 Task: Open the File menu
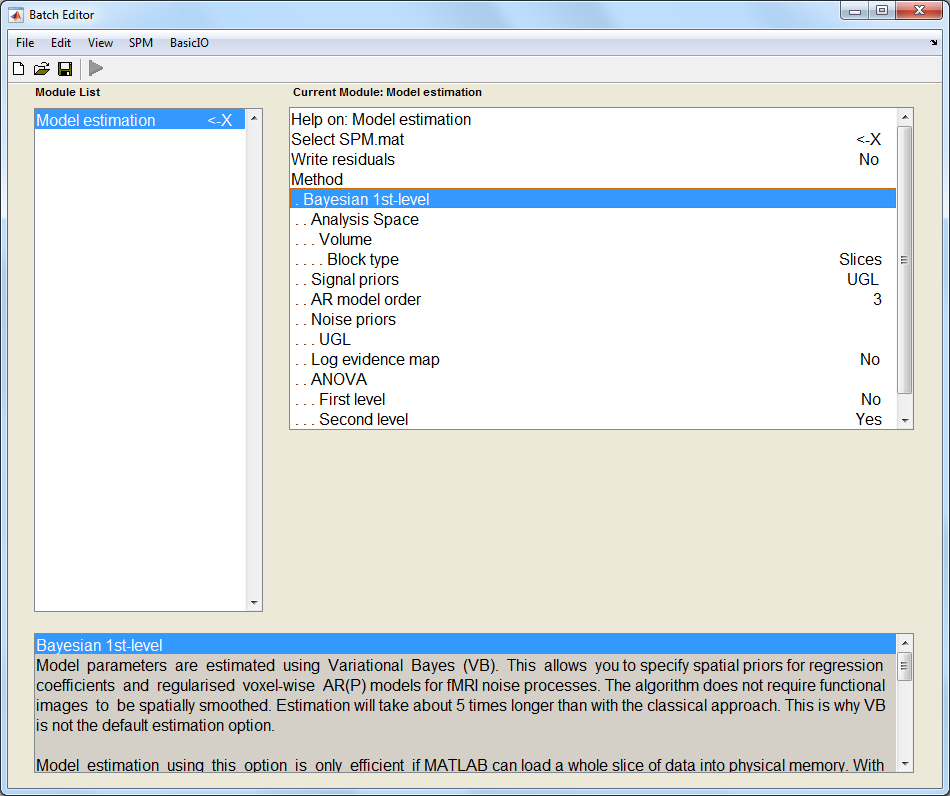coord(25,43)
